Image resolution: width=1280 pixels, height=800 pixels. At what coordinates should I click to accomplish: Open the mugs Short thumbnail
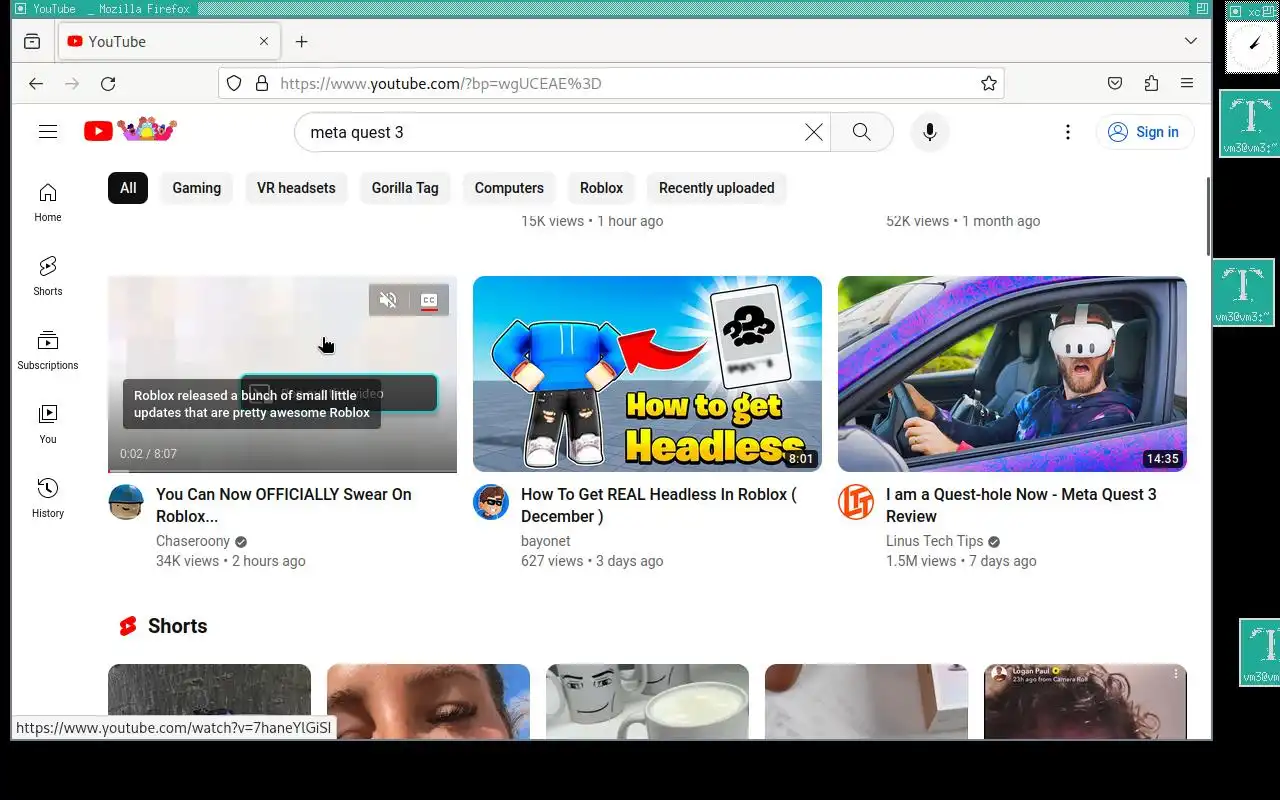tap(647, 701)
